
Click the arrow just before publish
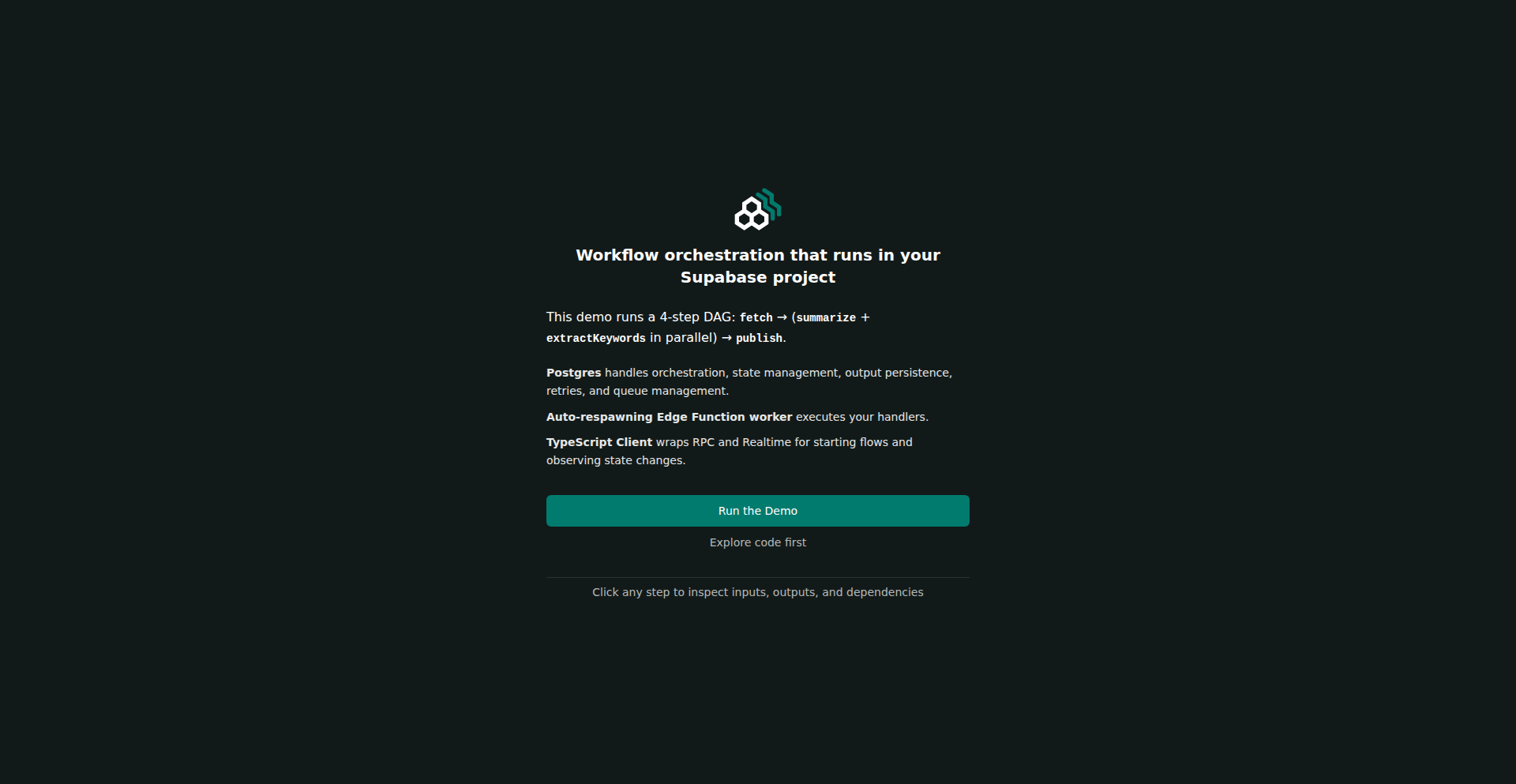pyautogui.click(x=726, y=338)
